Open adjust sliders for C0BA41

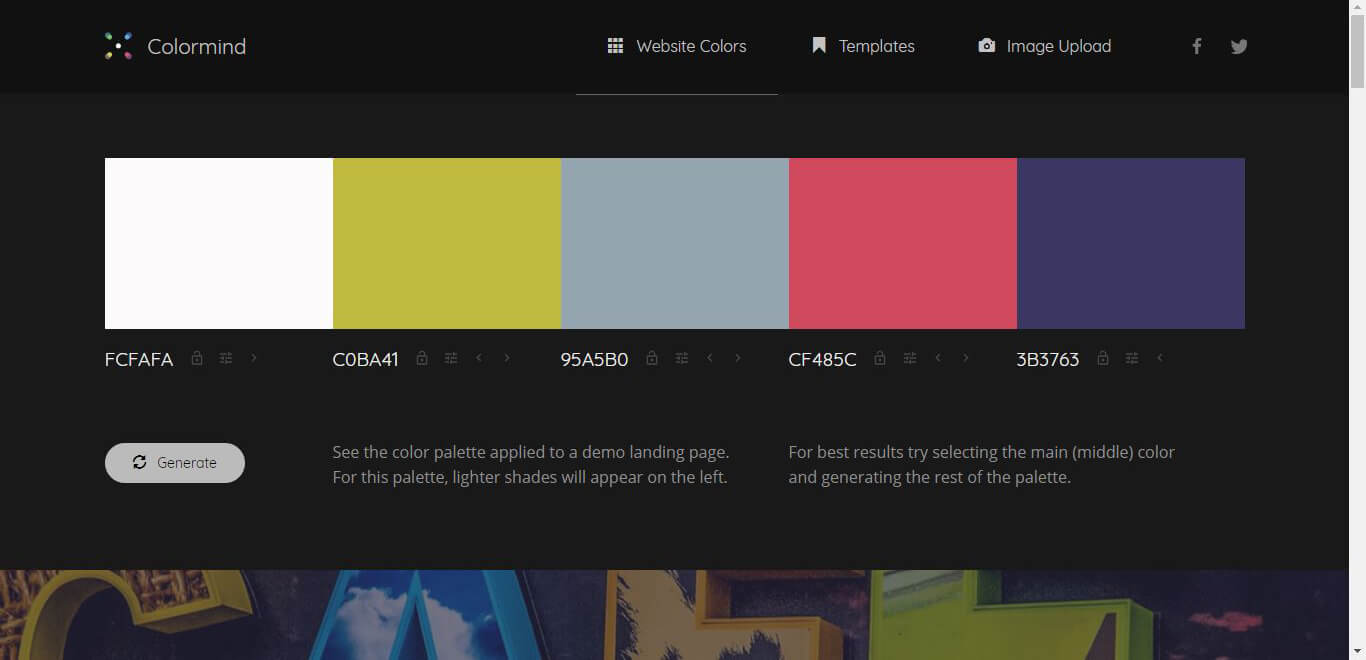(x=451, y=358)
